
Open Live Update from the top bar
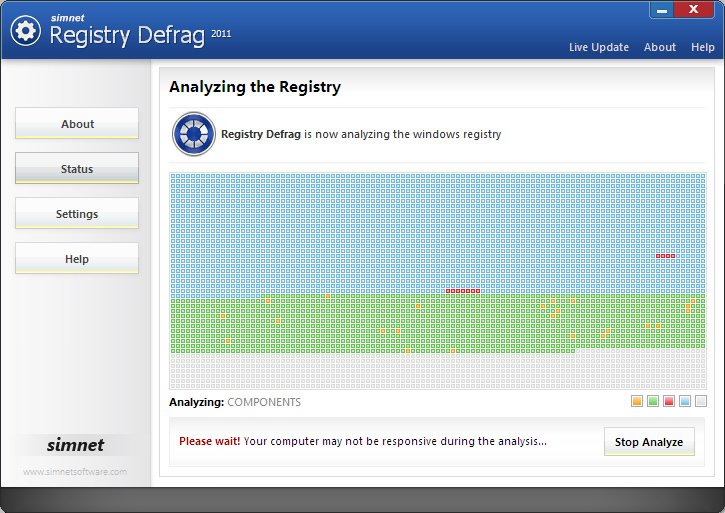tap(599, 47)
